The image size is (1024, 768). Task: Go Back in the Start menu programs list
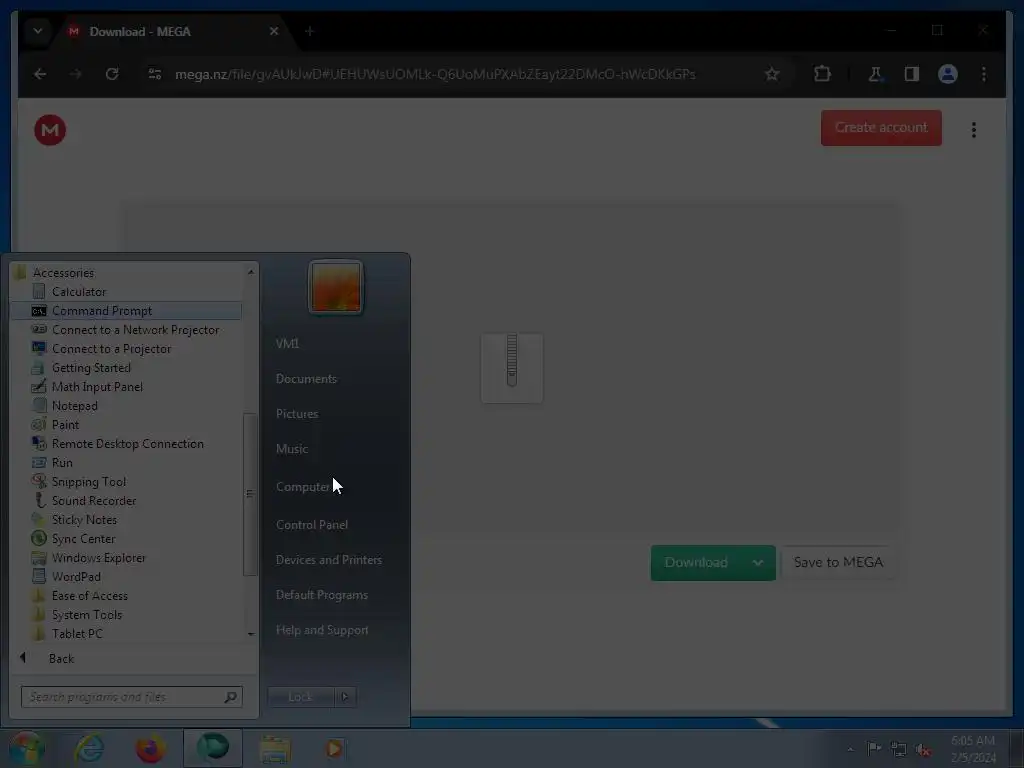[x=61, y=658]
